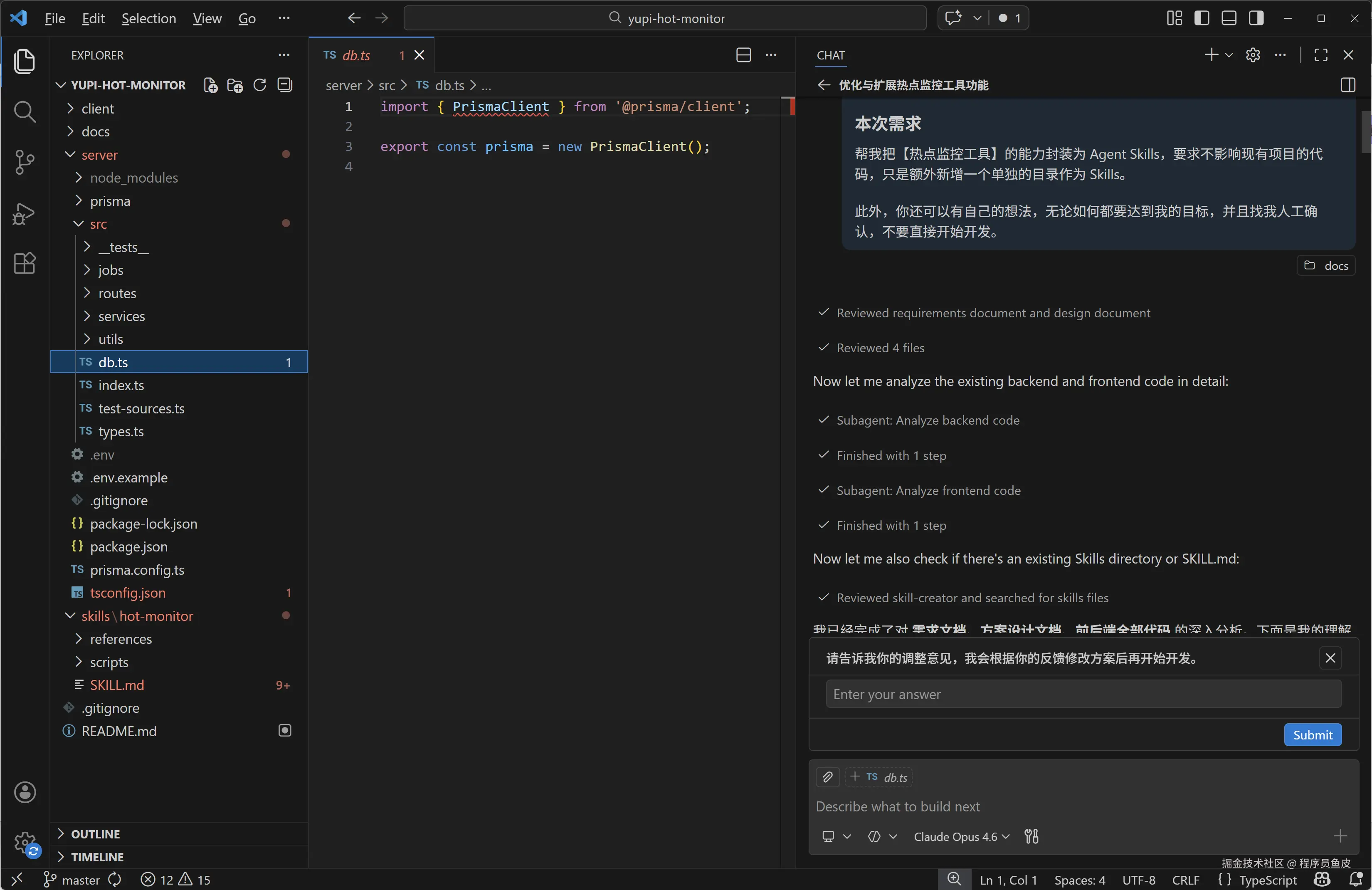Select the db.ts editor tab
This screenshot has width=1372, height=890.
(x=356, y=55)
